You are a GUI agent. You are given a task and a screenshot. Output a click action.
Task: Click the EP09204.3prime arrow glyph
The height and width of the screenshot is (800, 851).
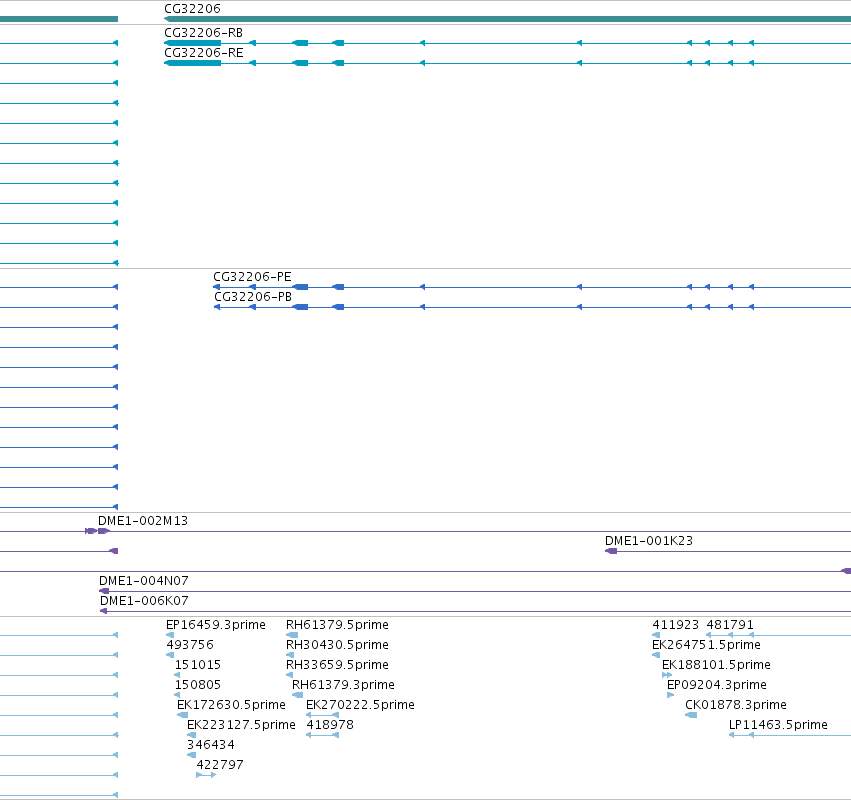click(x=670, y=695)
